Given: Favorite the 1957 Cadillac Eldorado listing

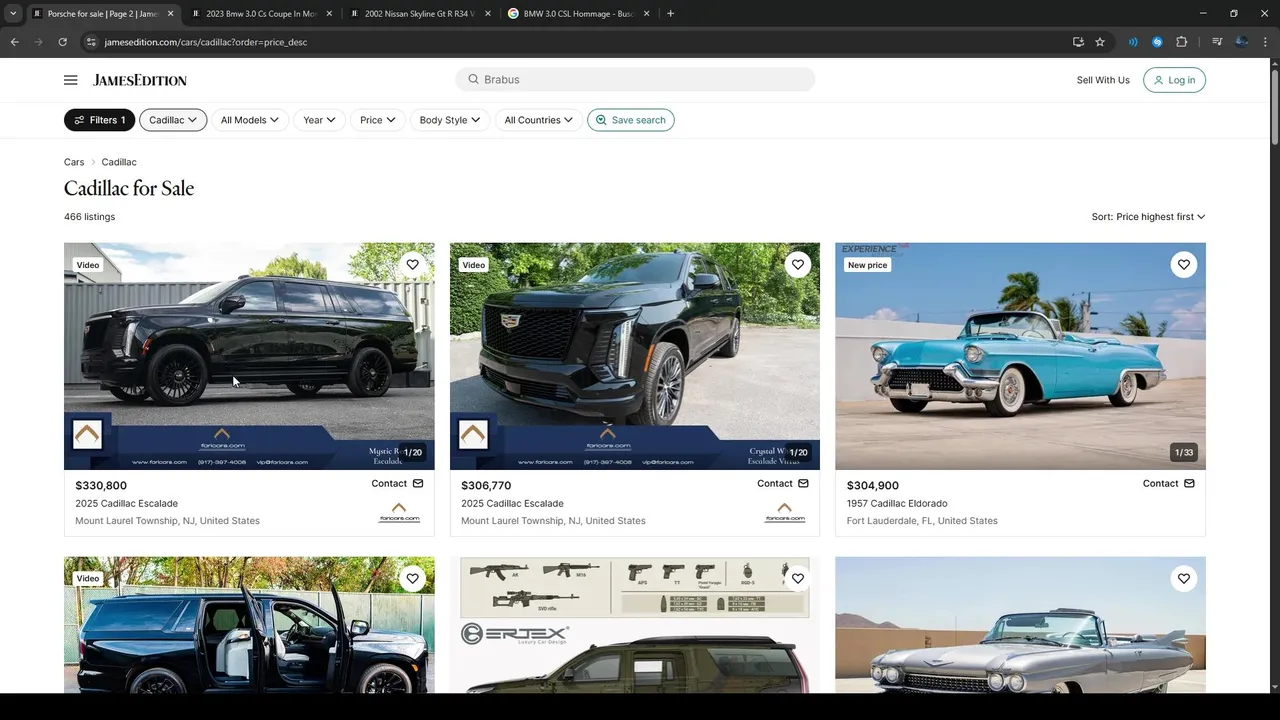Looking at the screenshot, I should point(1183,265).
